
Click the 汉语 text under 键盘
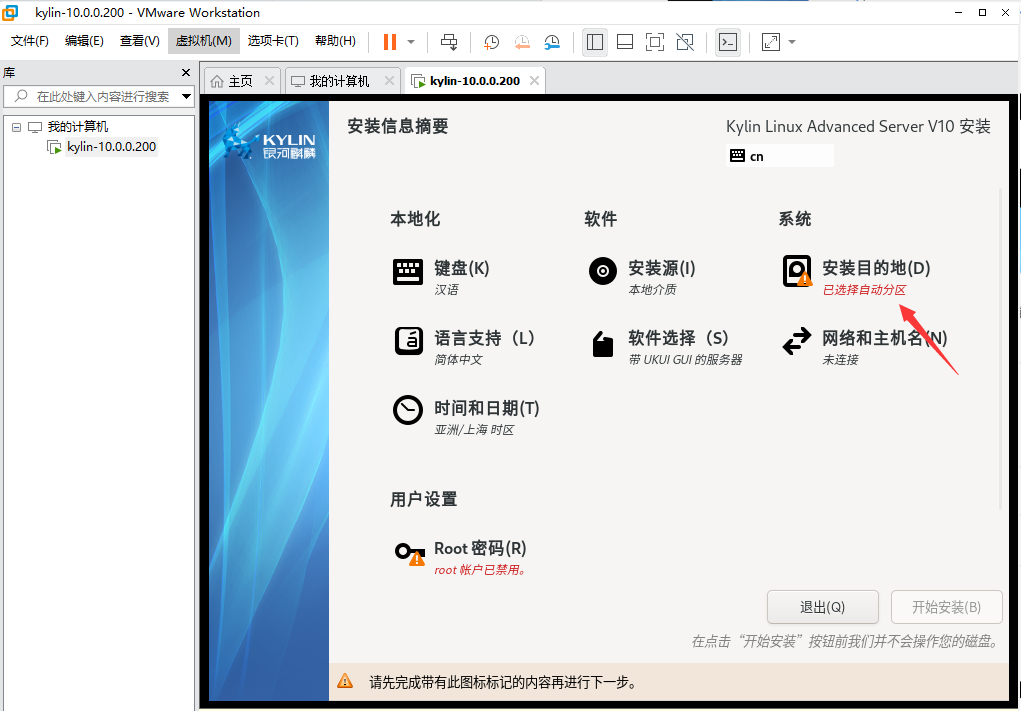(x=446, y=290)
